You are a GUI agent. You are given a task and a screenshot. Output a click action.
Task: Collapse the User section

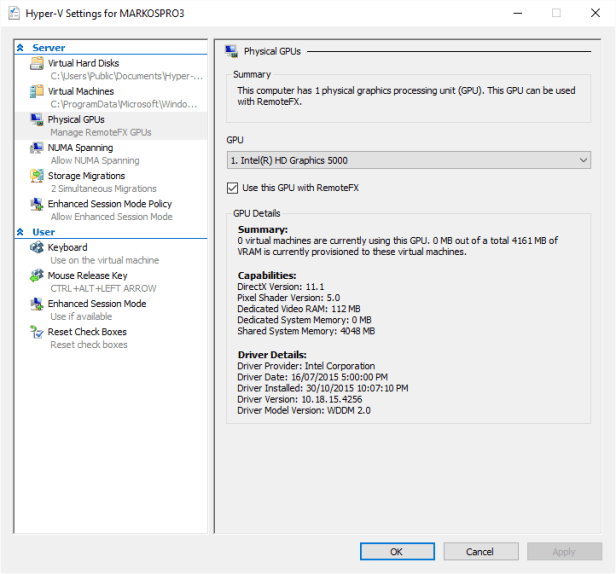pos(22,232)
